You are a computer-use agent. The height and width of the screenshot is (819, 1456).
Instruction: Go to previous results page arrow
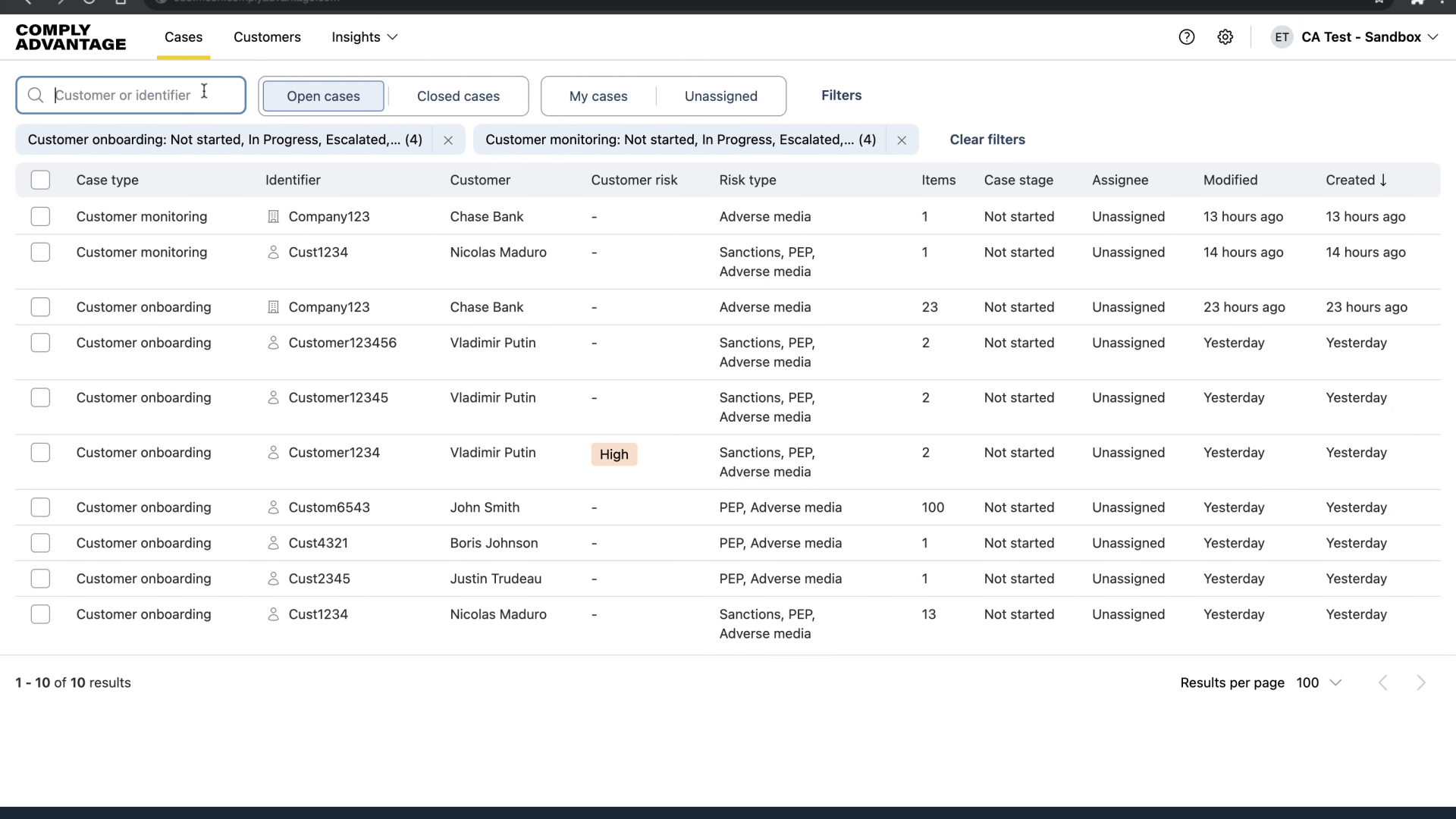(x=1383, y=683)
